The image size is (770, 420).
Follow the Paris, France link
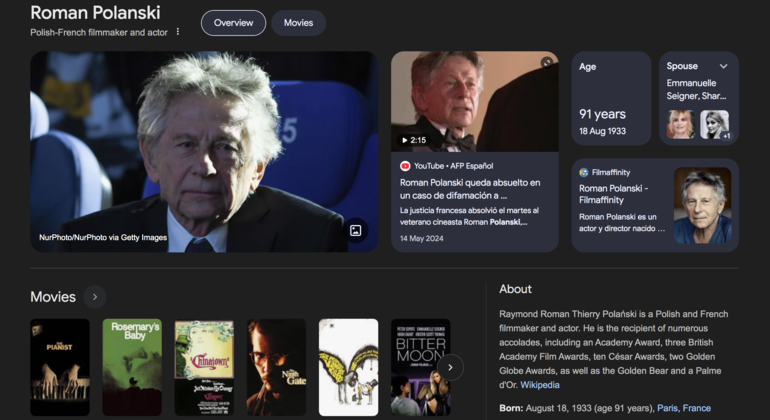[x=684, y=408]
